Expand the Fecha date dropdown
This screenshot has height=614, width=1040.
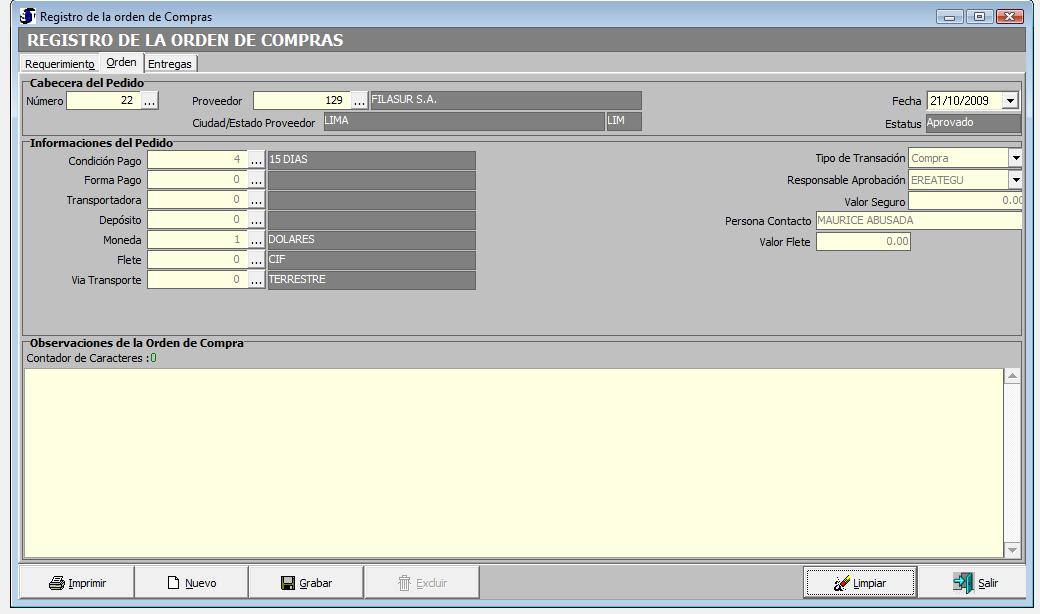[1010, 101]
